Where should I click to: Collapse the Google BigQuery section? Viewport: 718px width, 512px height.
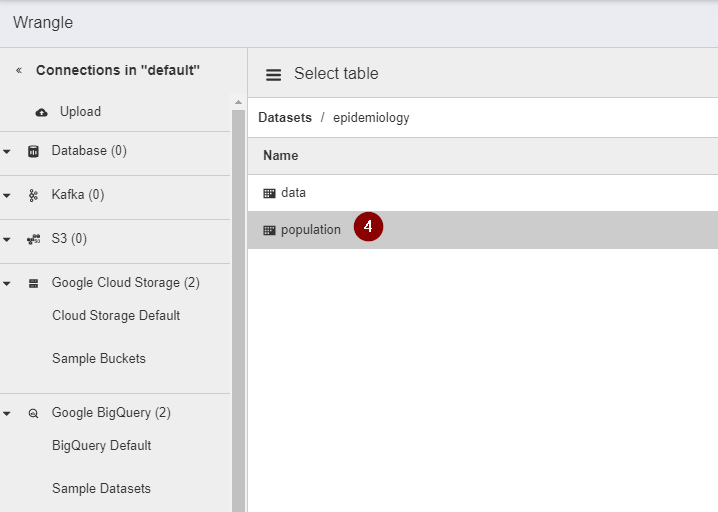7,414
